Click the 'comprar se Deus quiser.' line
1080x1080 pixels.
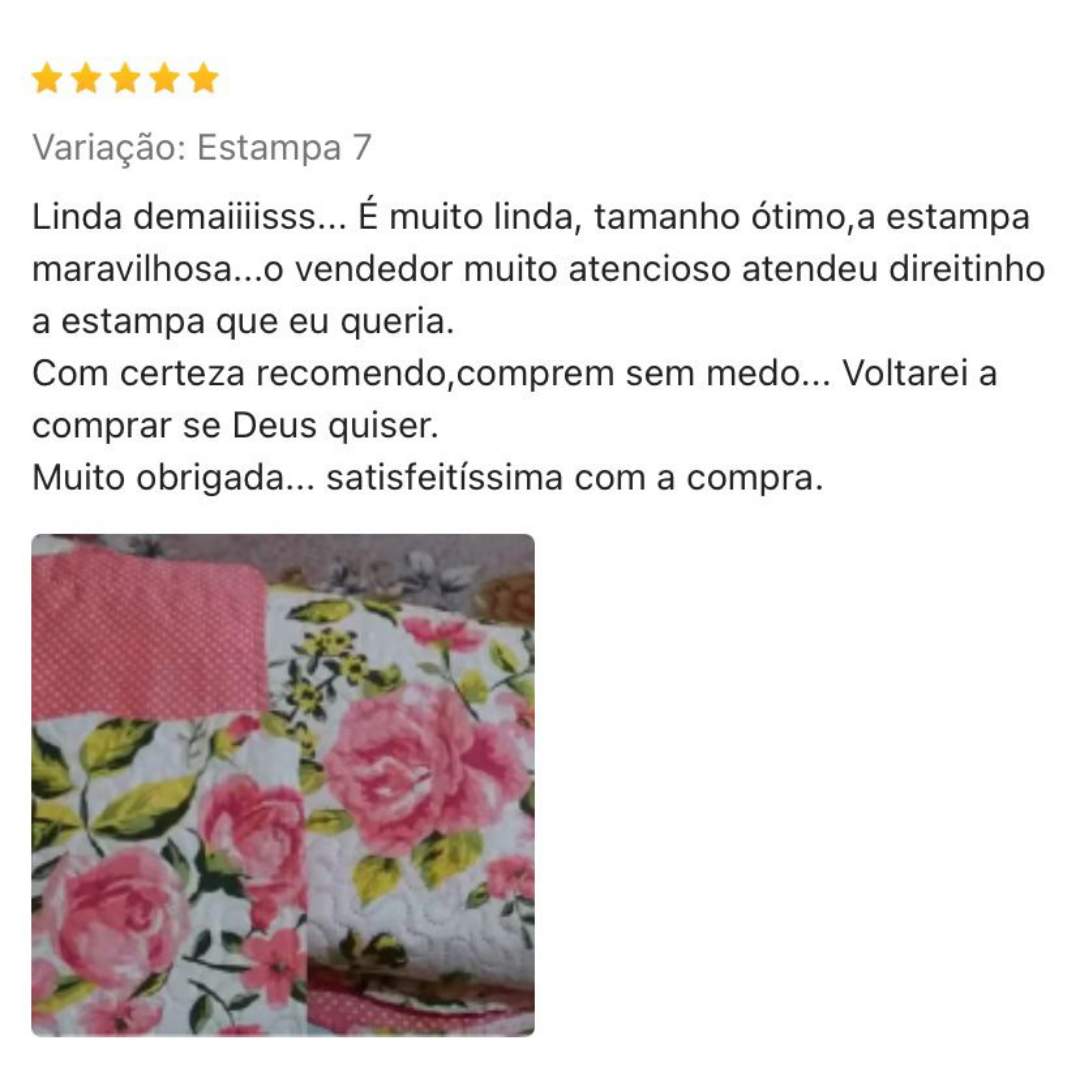point(235,426)
